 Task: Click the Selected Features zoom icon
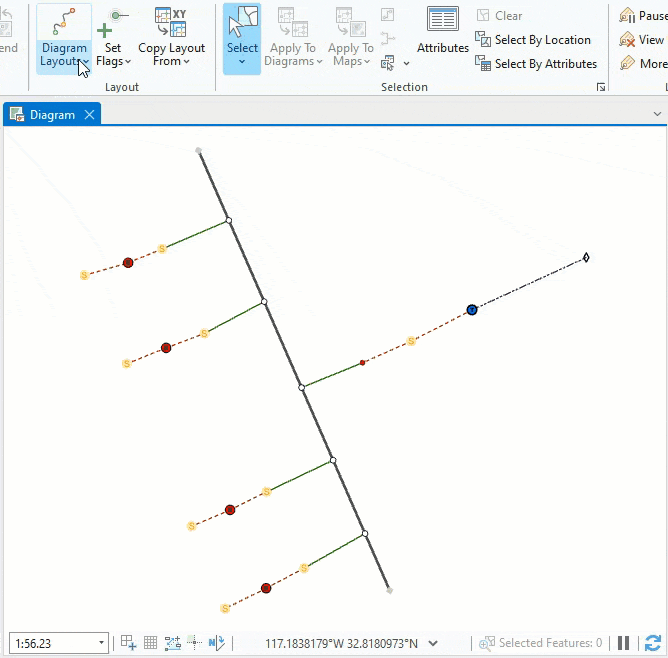pos(487,643)
